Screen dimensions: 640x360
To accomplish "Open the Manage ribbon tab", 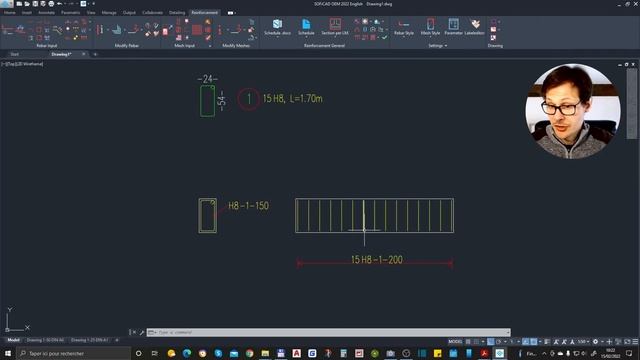I will 109,13.
